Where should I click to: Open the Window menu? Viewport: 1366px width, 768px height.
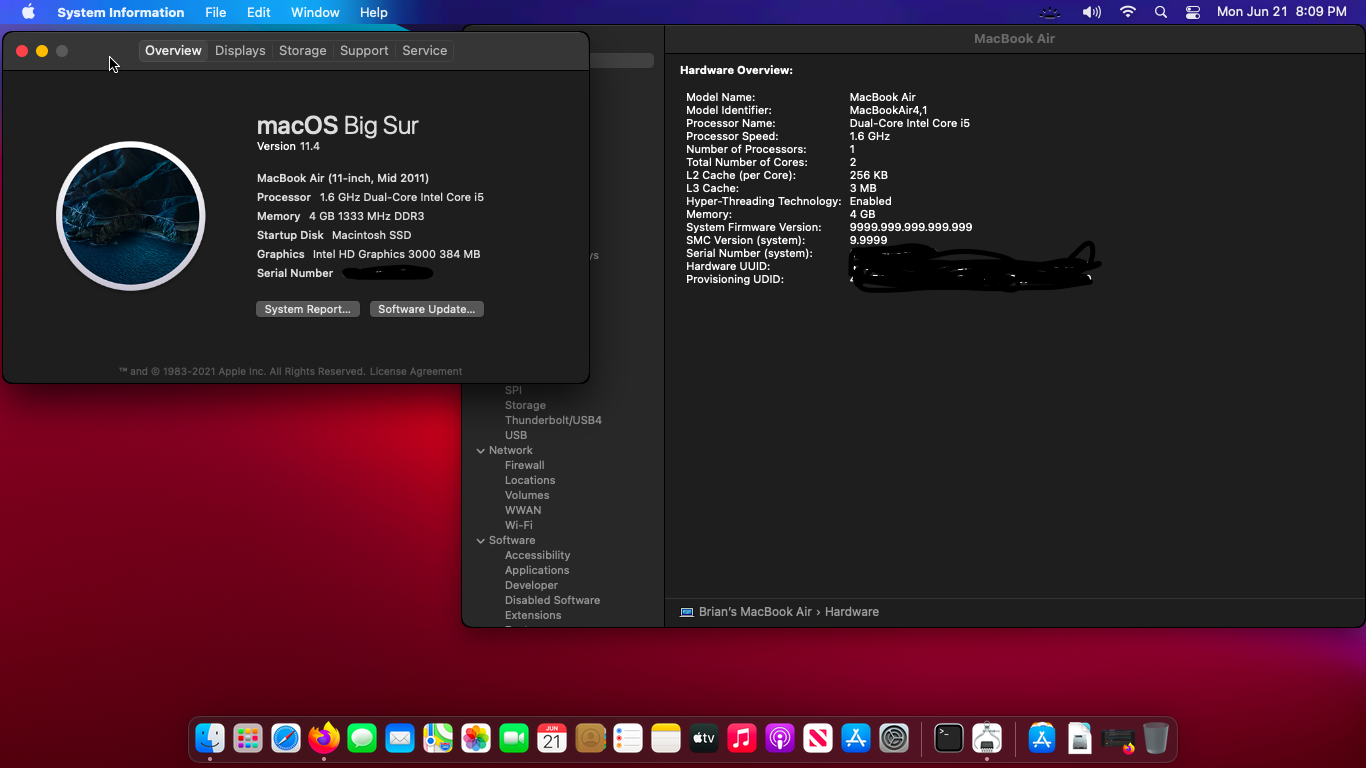tap(315, 12)
